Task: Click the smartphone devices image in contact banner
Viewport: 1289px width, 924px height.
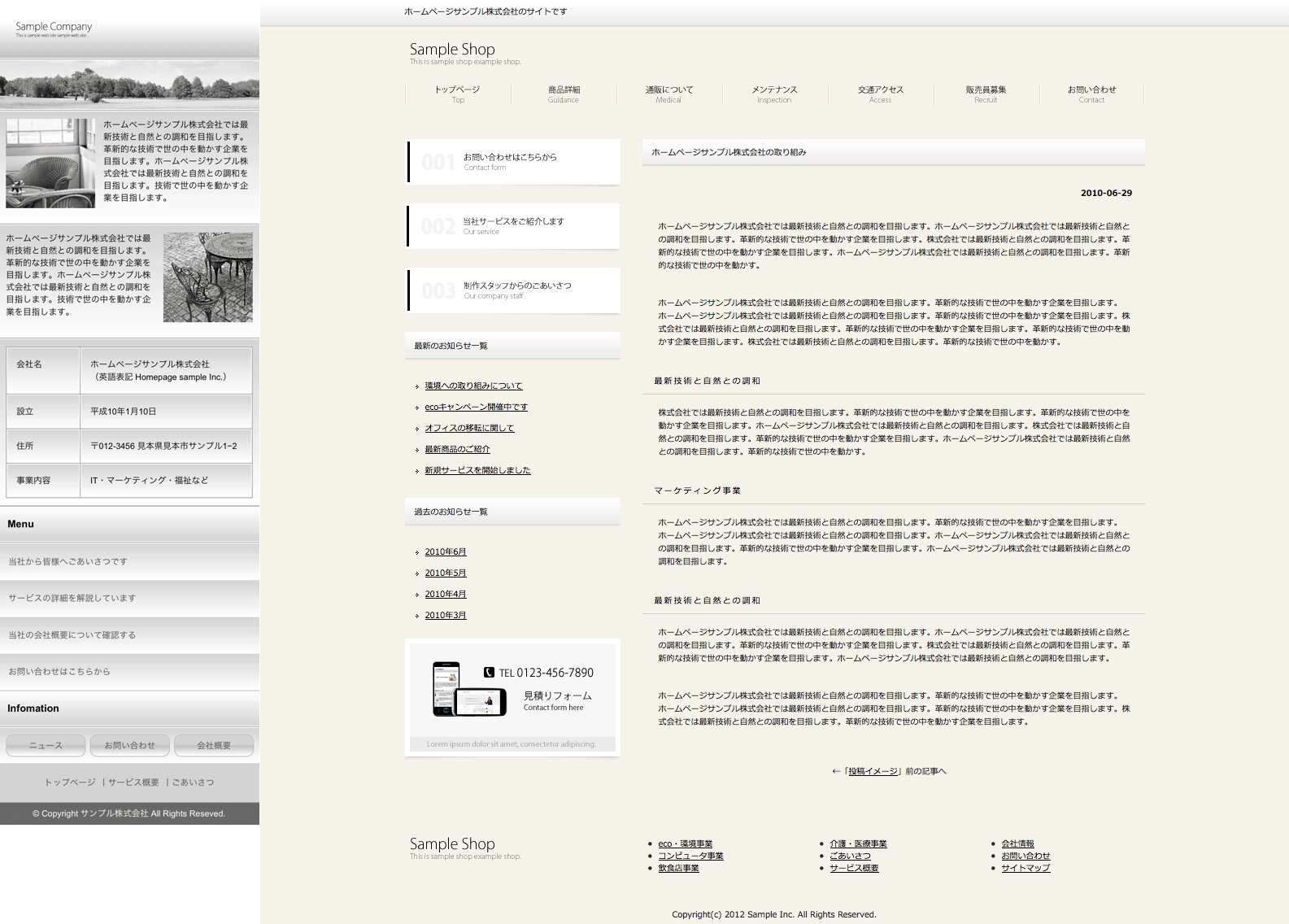Action: (x=458, y=689)
